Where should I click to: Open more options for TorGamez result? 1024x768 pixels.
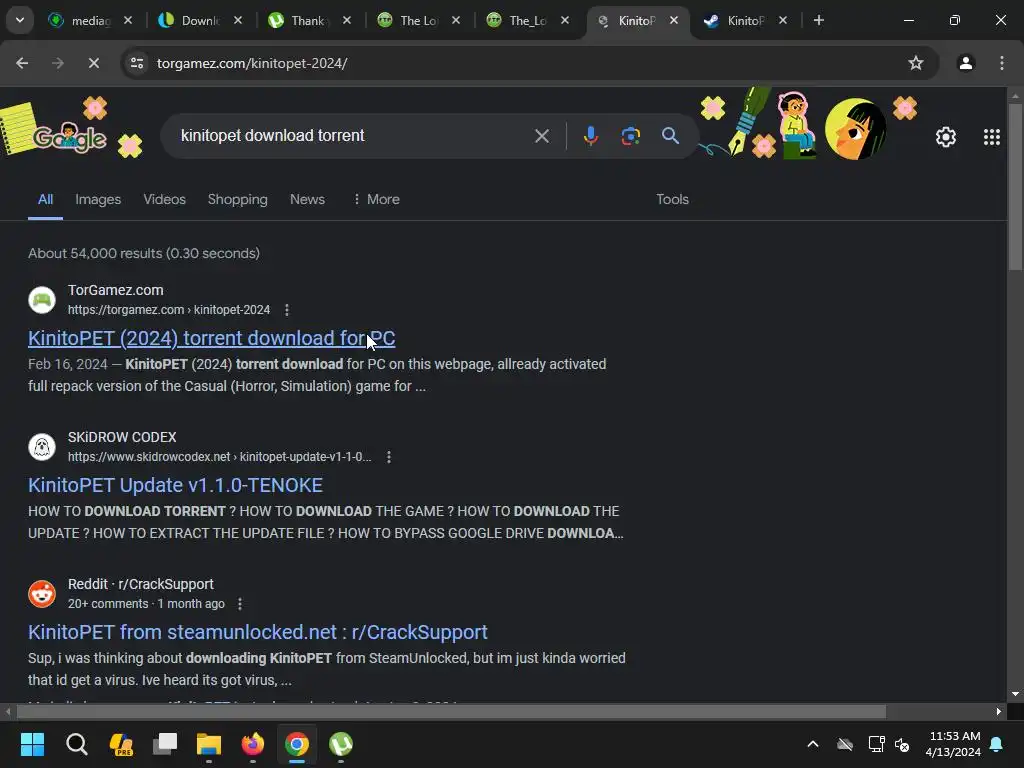tap(287, 310)
